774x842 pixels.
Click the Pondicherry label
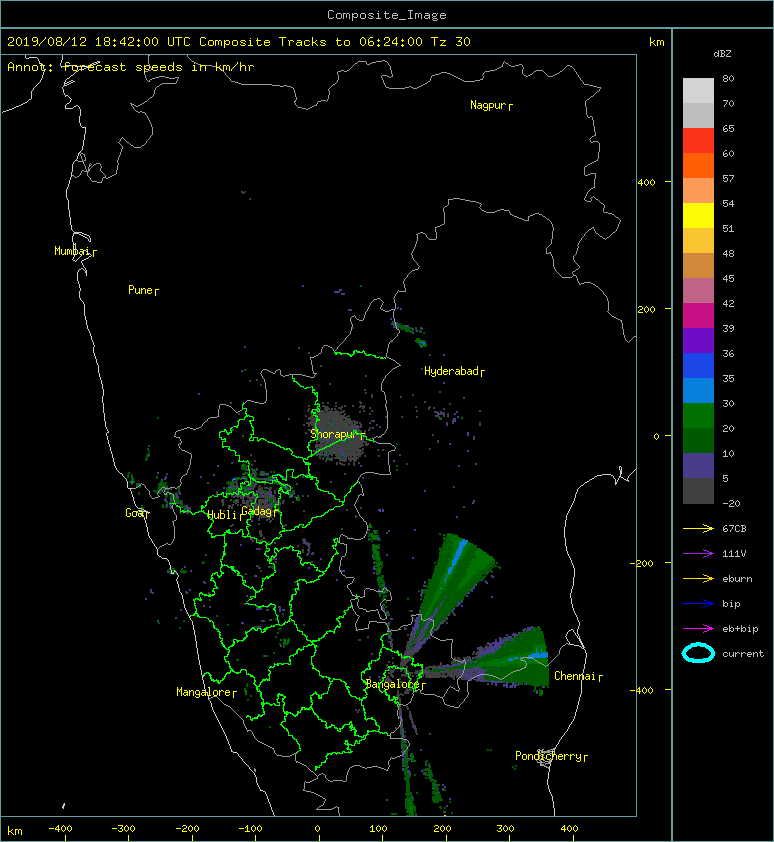tap(548, 756)
